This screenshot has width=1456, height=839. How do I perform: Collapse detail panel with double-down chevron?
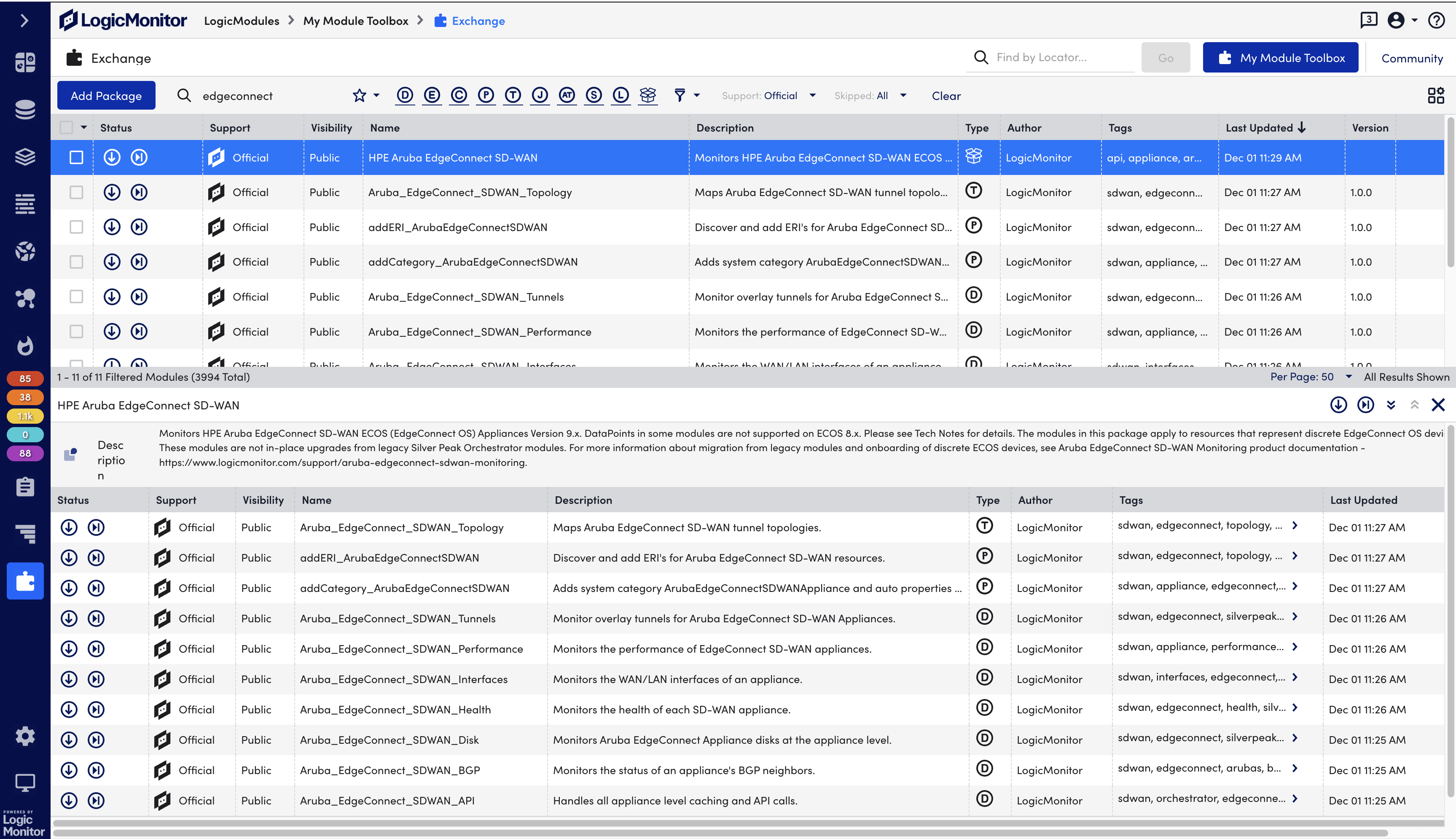1391,405
